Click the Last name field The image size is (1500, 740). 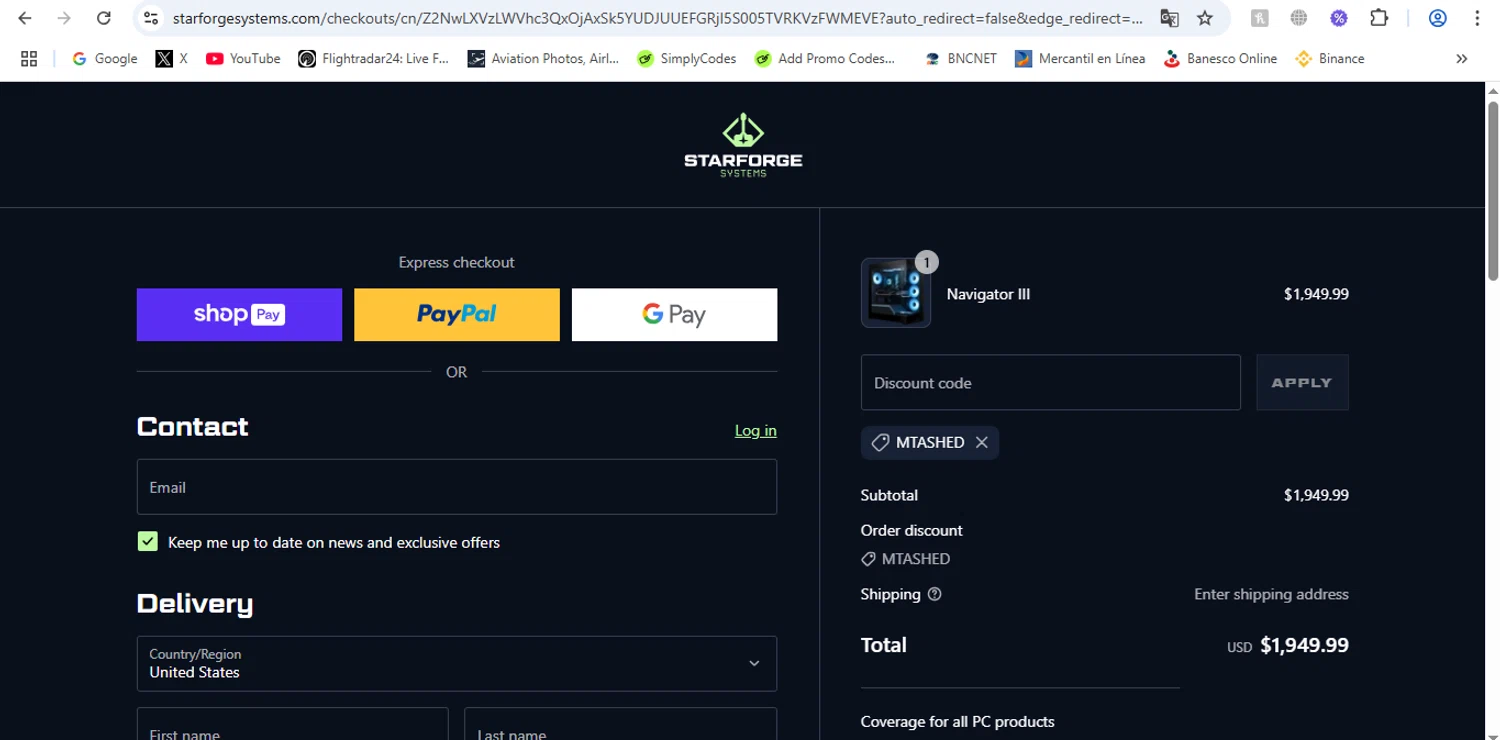(620, 724)
